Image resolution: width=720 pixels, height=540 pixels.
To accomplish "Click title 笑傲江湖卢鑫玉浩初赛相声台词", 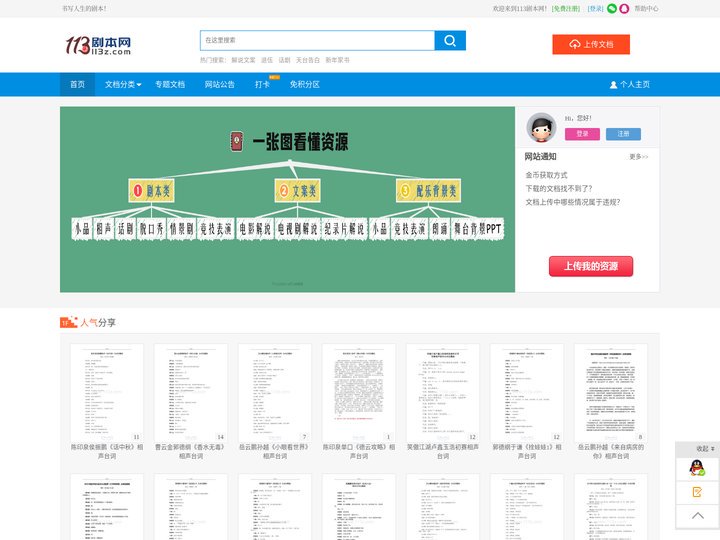I will coord(443,451).
